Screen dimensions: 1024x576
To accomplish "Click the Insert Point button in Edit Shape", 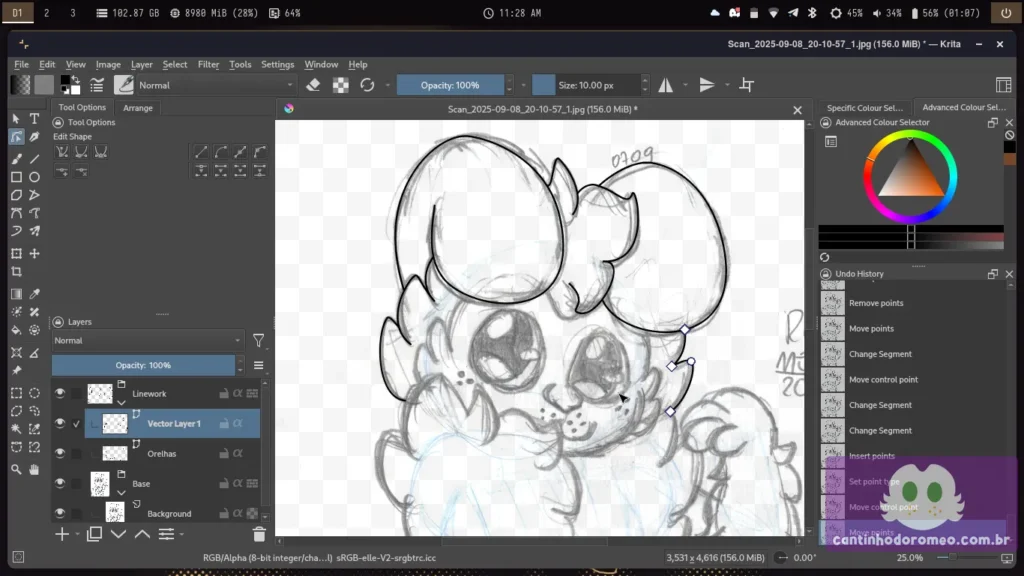I will tap(62, 172).
